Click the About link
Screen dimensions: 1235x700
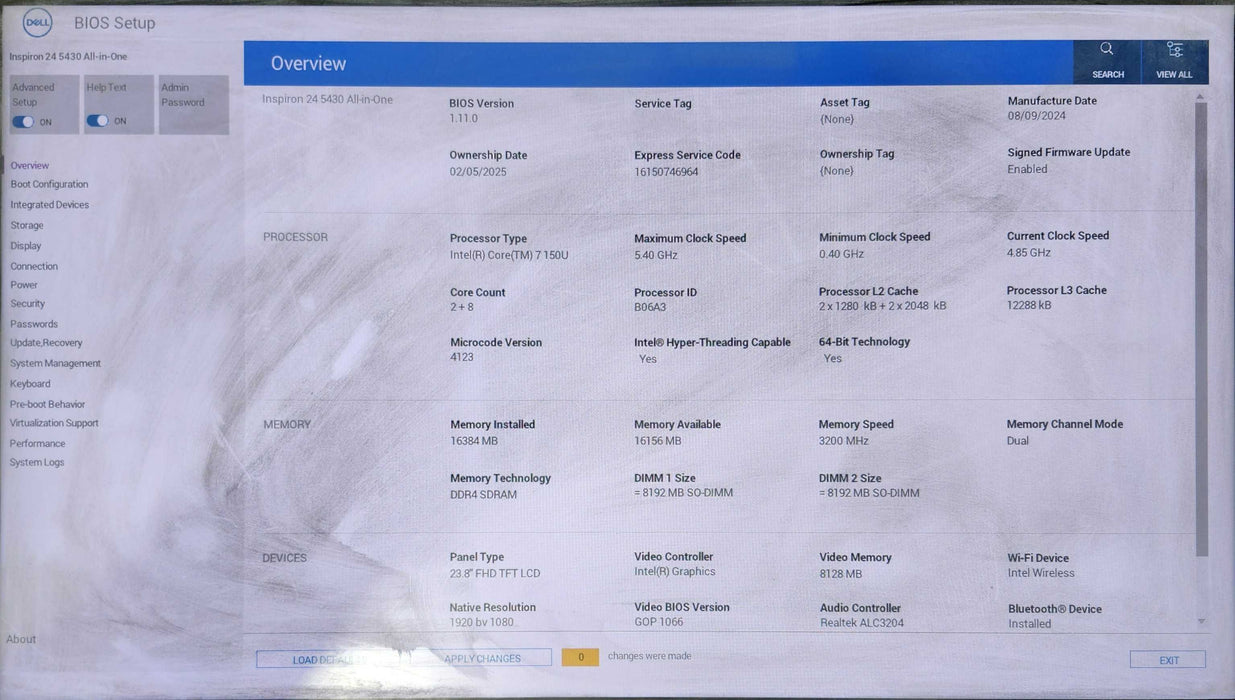(x=21, y=638)
